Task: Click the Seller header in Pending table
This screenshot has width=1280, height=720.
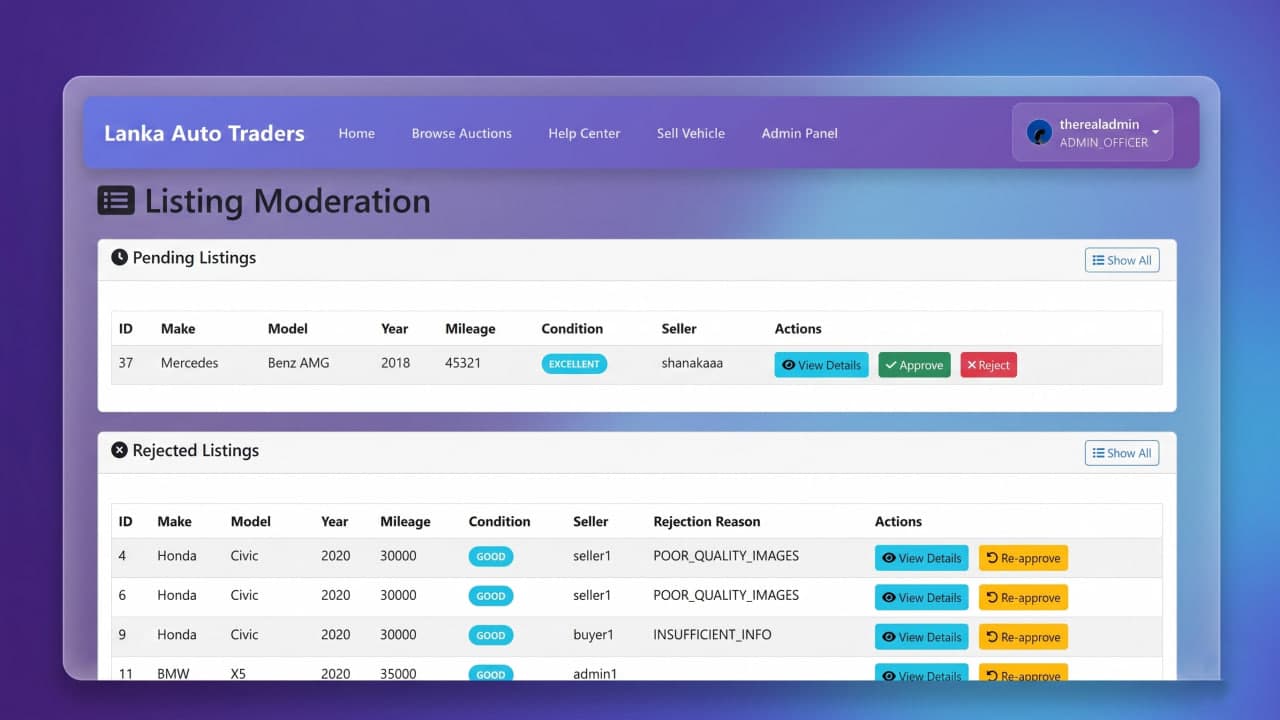Action: click(x=679, y=328)
